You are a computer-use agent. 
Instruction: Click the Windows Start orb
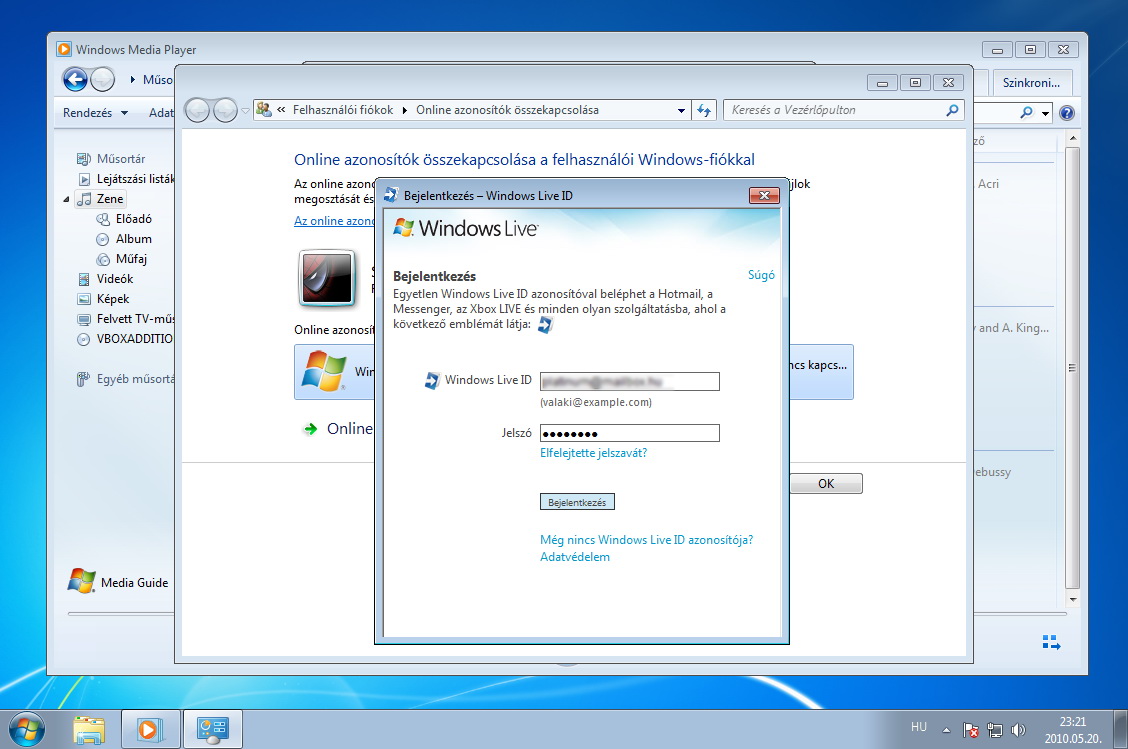pyautogui.click(x=24, y=728)
